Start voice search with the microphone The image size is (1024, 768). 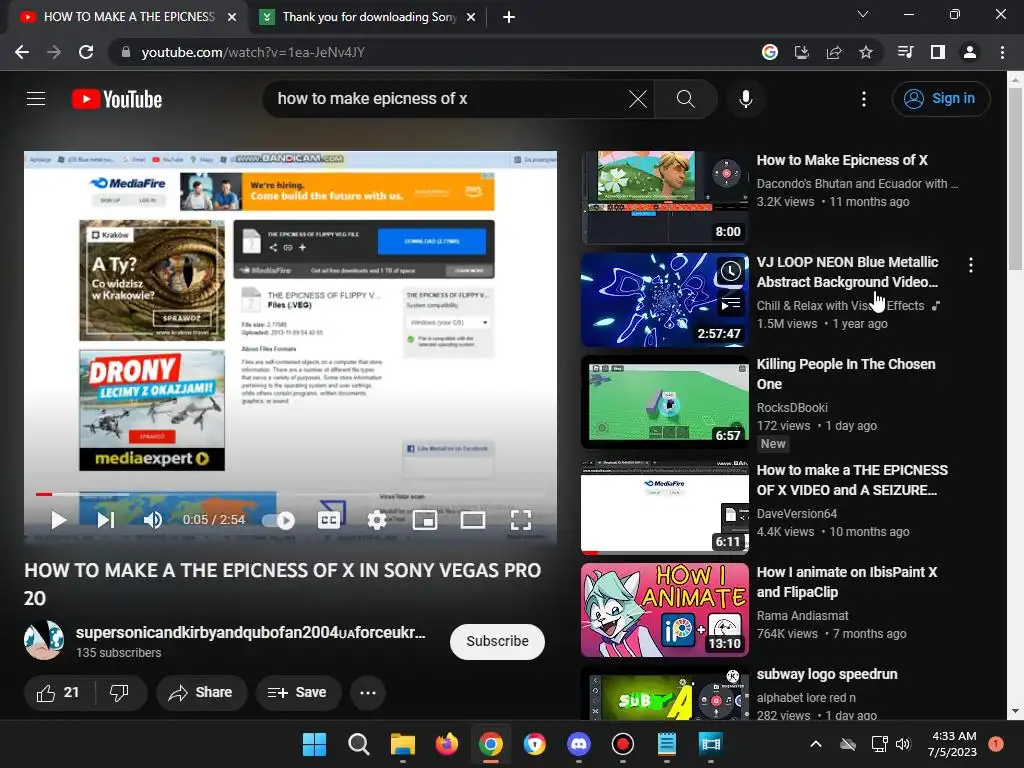click(746, 99)
